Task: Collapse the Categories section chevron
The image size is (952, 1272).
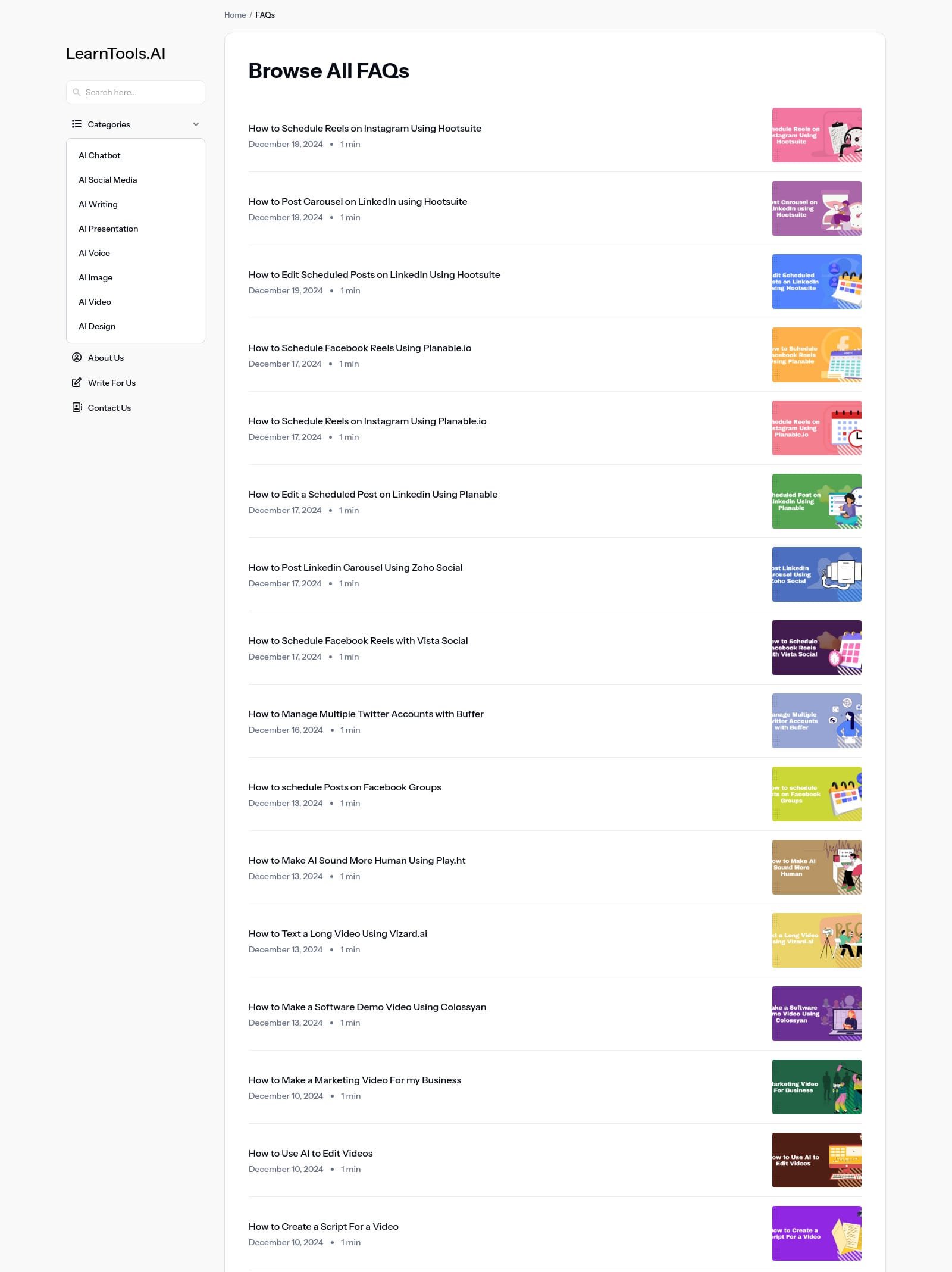Action: [x=195, y=124]
